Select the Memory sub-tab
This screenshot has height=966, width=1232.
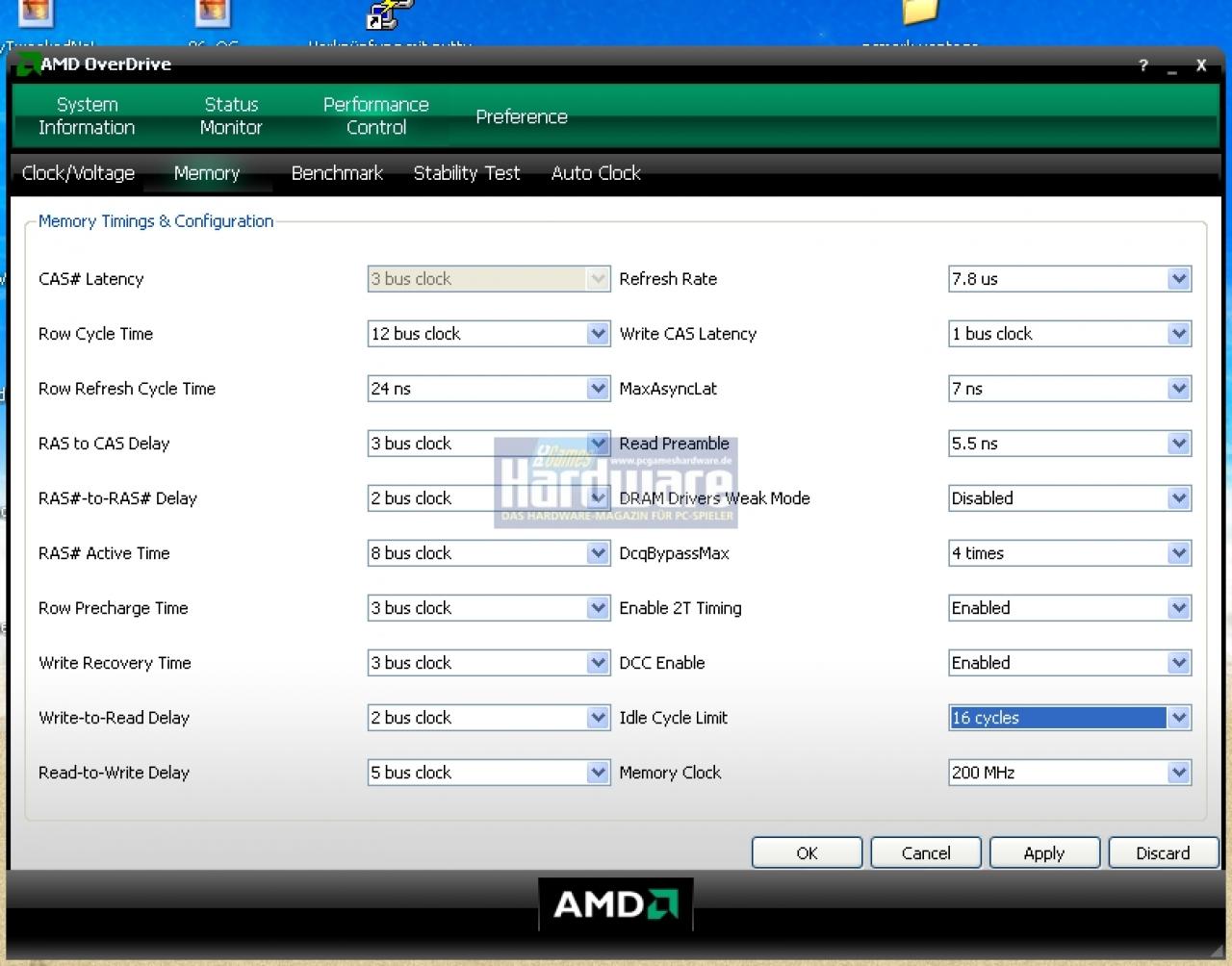(x=207, y=173)
